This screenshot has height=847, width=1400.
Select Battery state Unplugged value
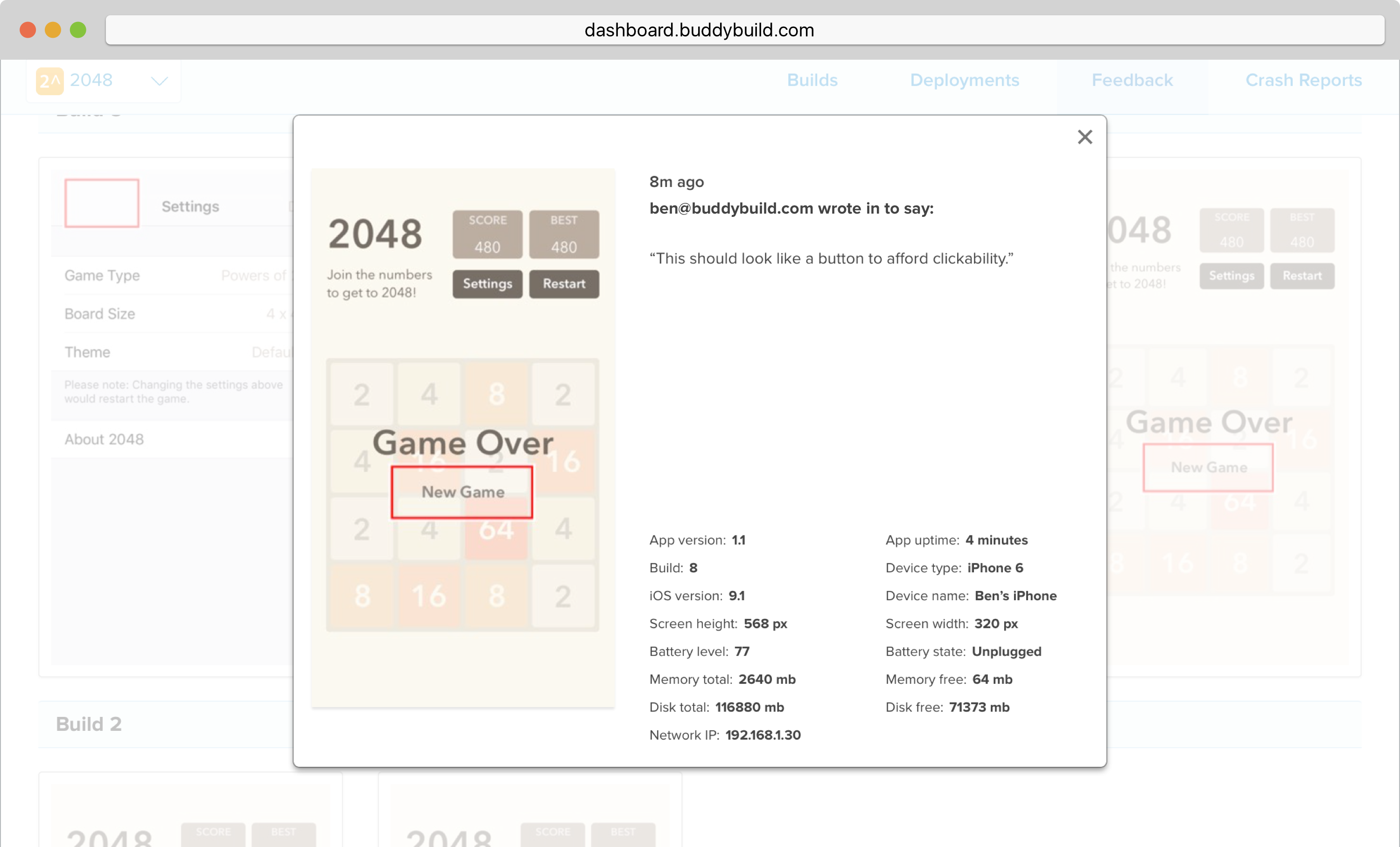point(1006,651)
